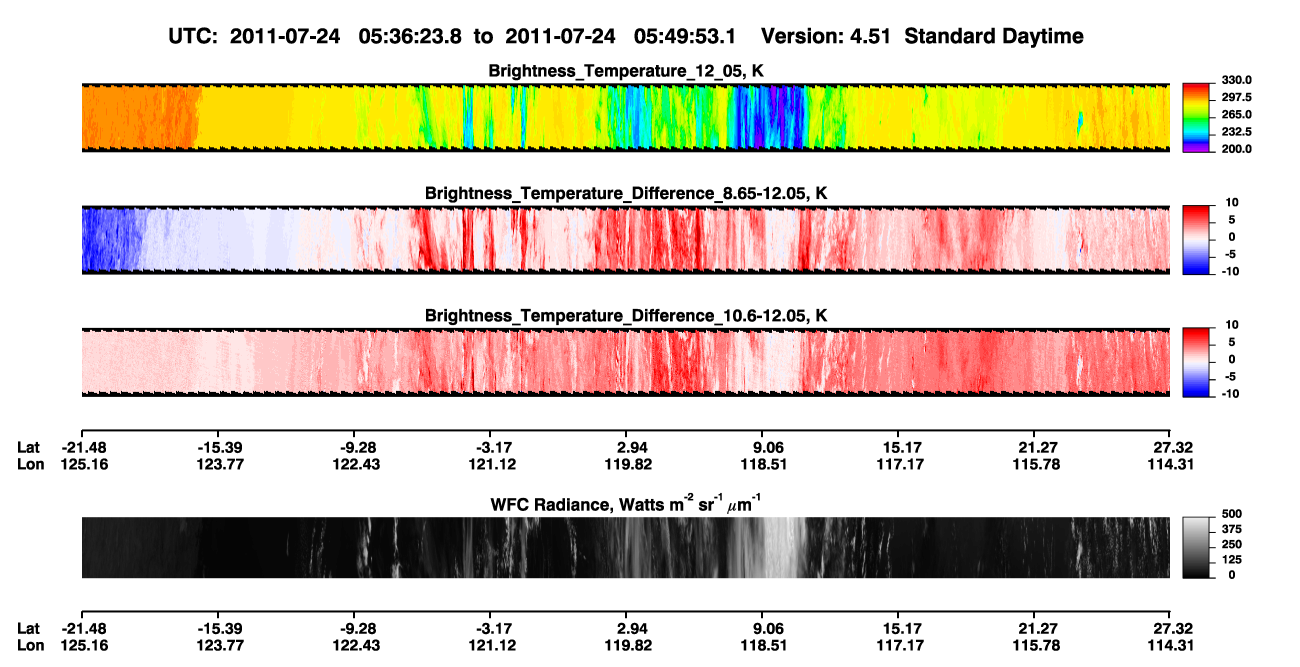1300x667 pixels.
Task: Click the 250 label on the WFC colorbar
Action: coord(1232,545)
